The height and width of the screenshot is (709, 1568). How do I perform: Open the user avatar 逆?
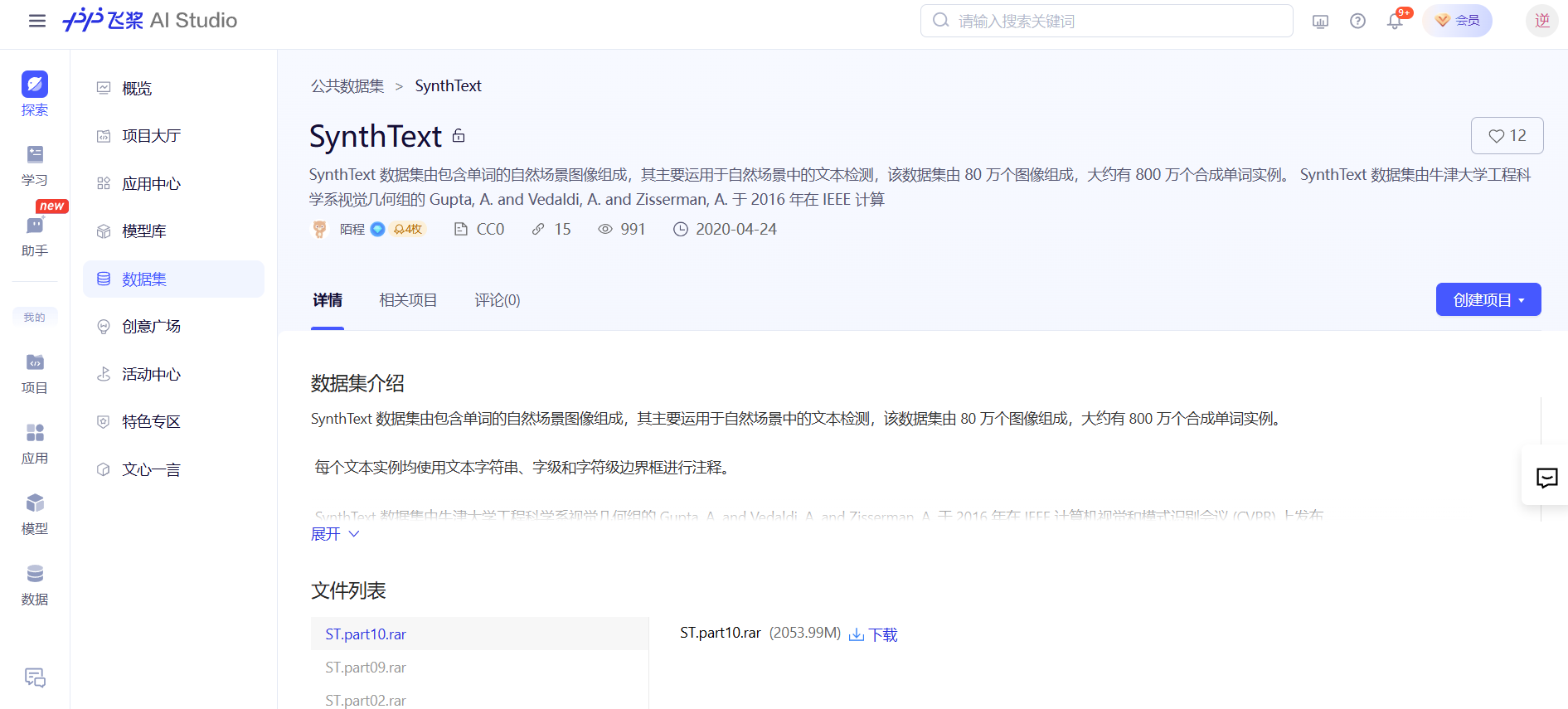tap(1542, 21)
